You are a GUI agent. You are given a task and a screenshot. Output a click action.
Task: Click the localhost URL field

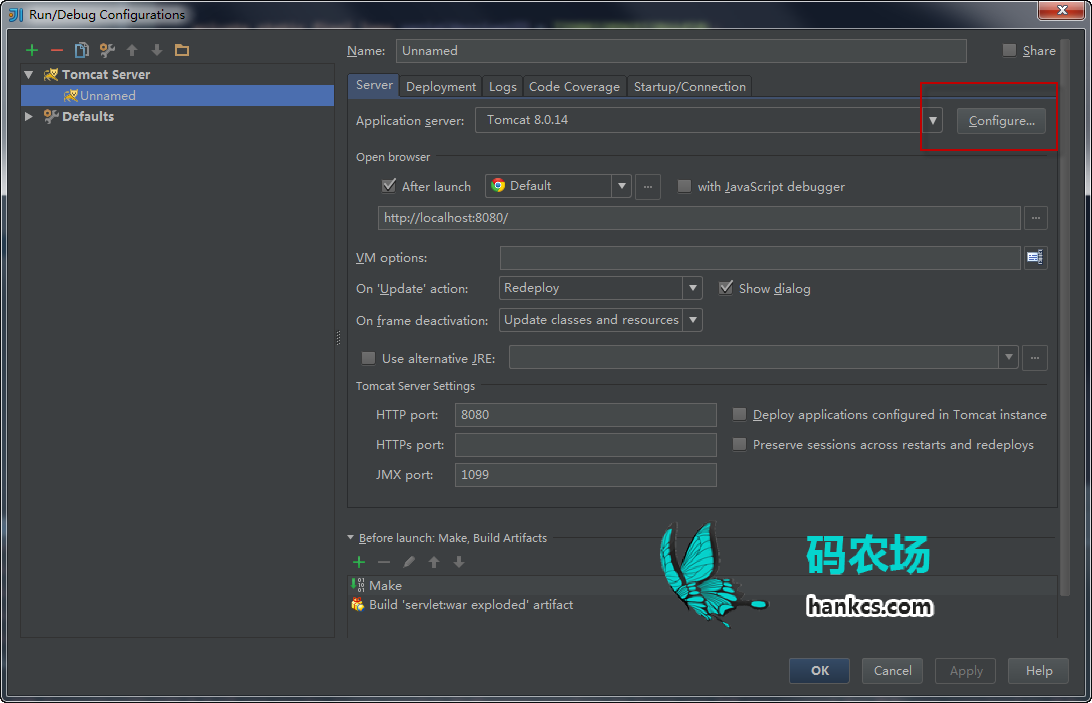pyautogui.click(x=699, y=218)
